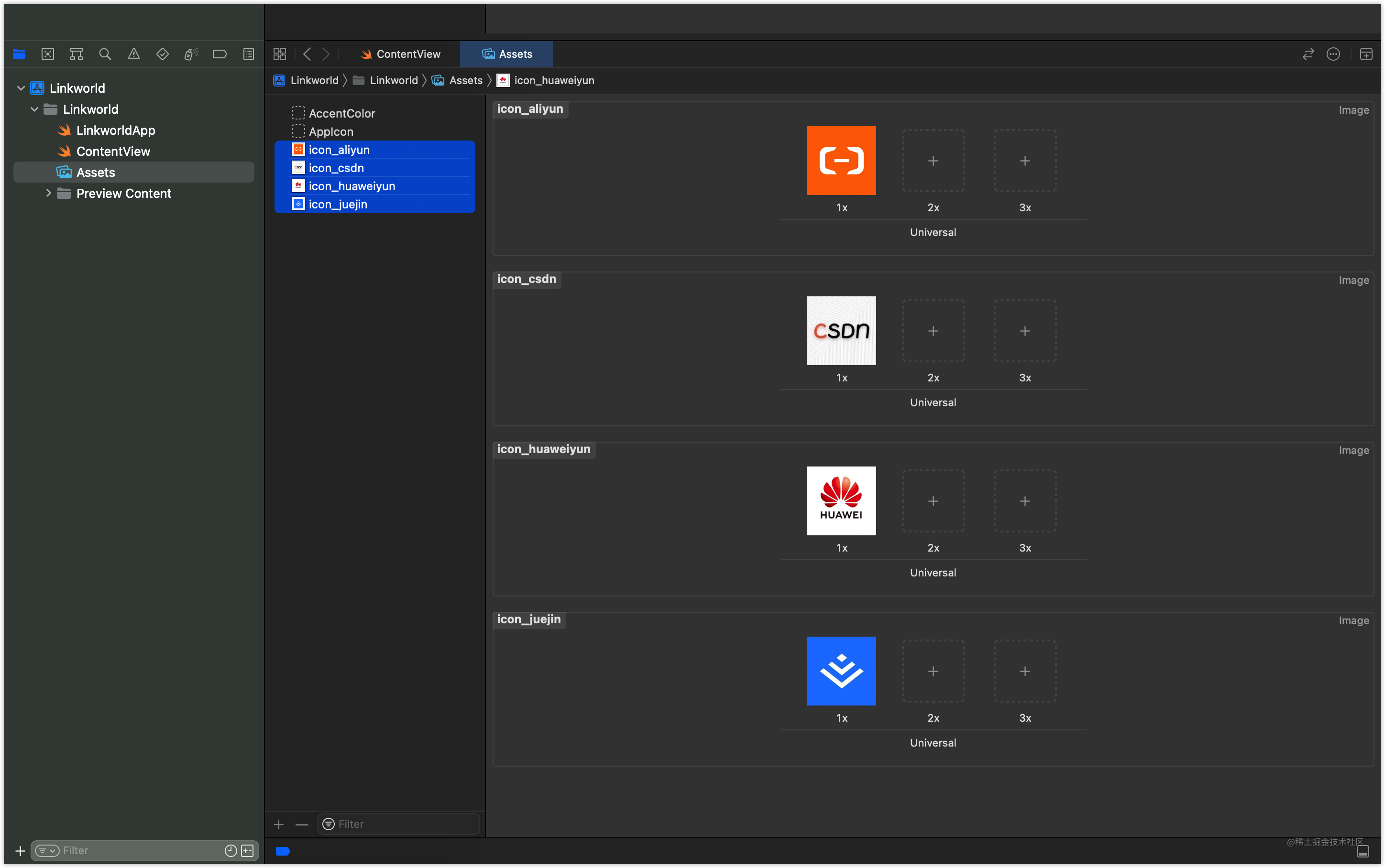Focus the asset catalog Filter field
Viewport: 1385px width, 868px height.
(398, 825)
